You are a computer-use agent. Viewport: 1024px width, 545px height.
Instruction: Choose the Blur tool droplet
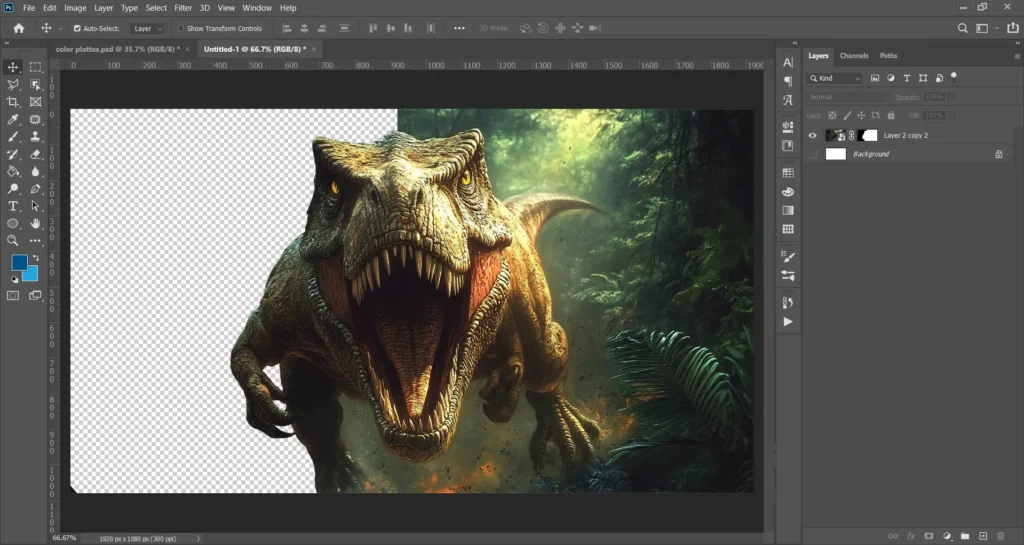[35, 172]
